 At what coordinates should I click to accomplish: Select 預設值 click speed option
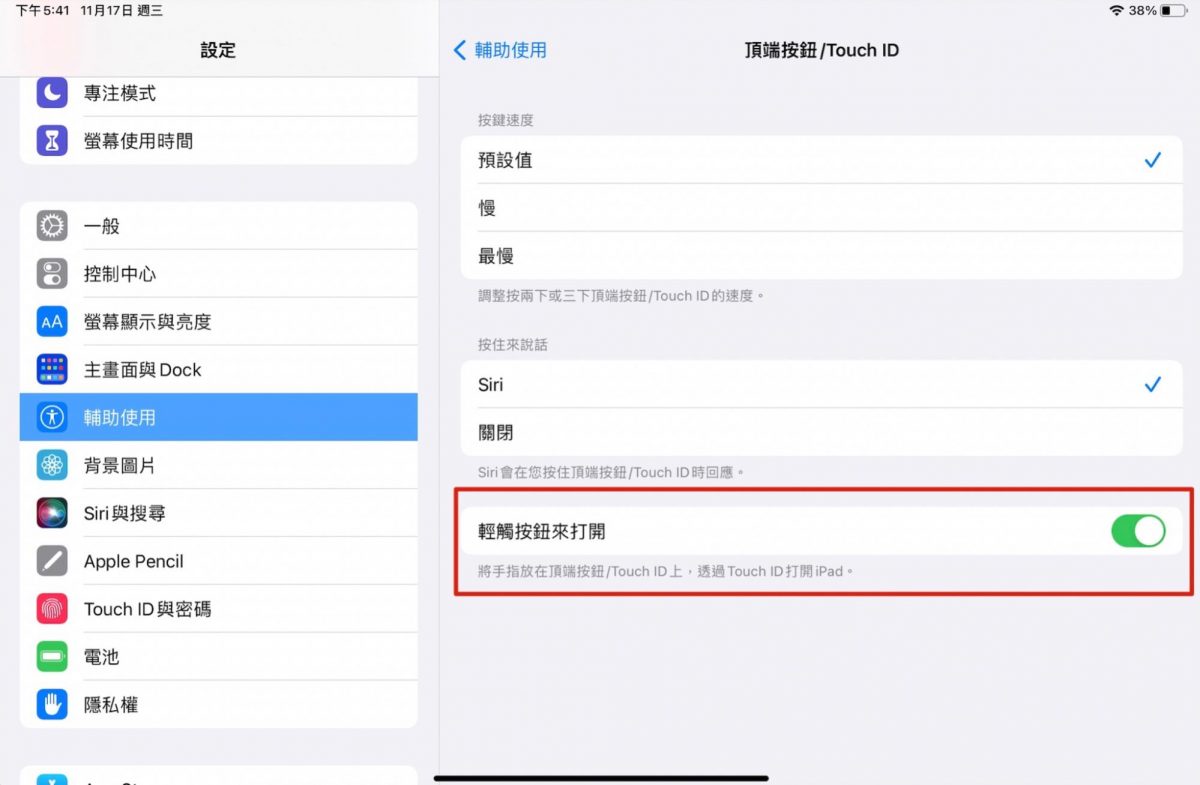pyautogui.click(x=821, y=160)
